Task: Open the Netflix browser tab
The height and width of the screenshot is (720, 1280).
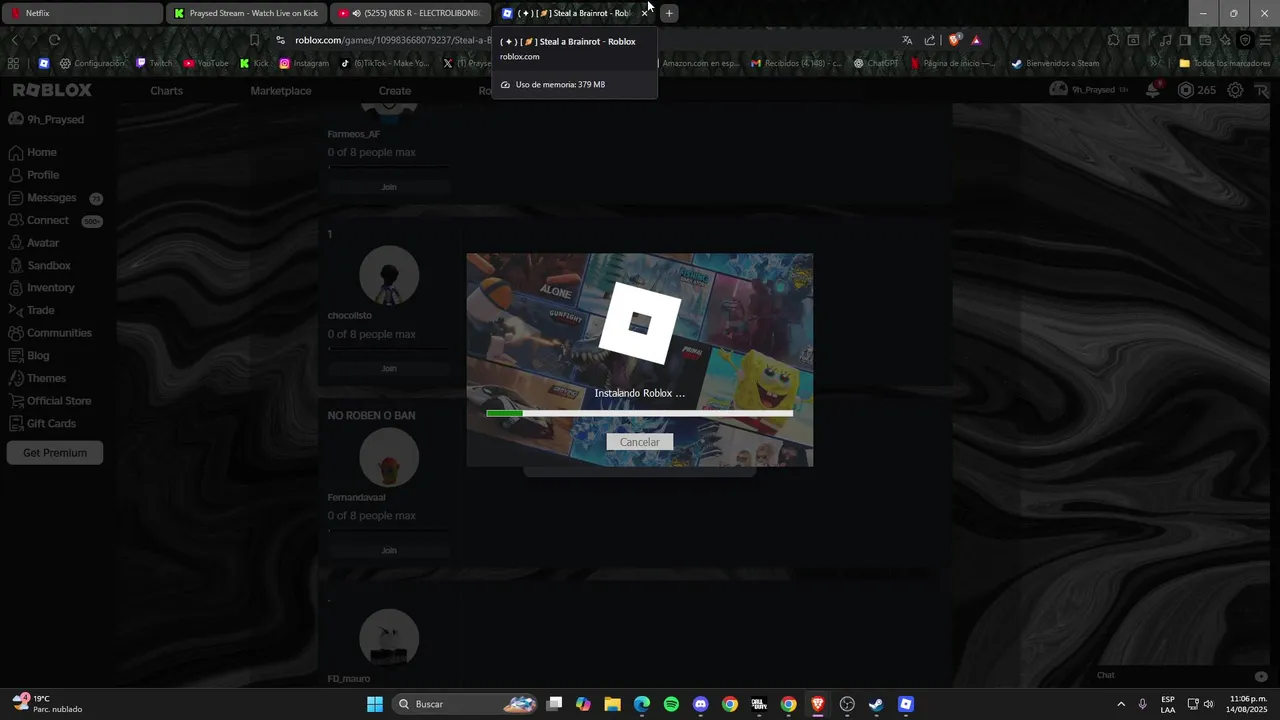Action: pos(82,13)
